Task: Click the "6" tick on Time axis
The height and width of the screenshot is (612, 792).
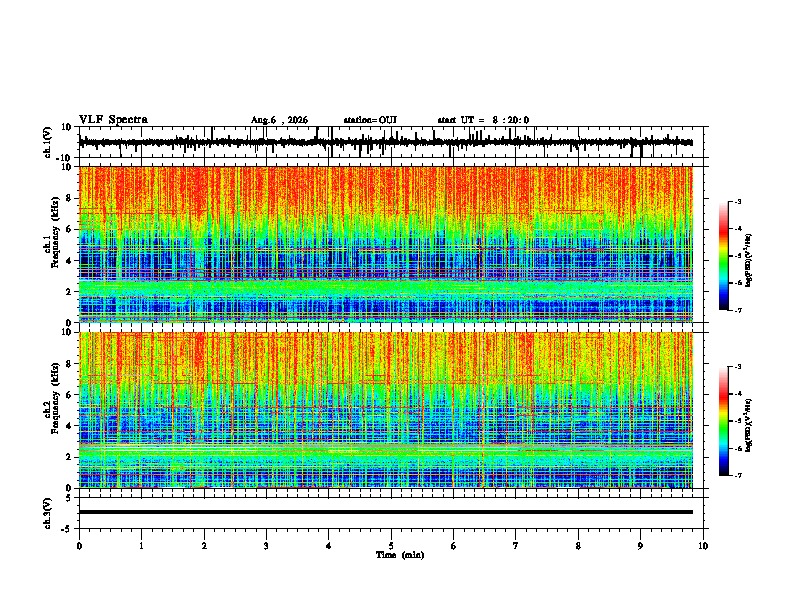Action: (x=454, y=546)
